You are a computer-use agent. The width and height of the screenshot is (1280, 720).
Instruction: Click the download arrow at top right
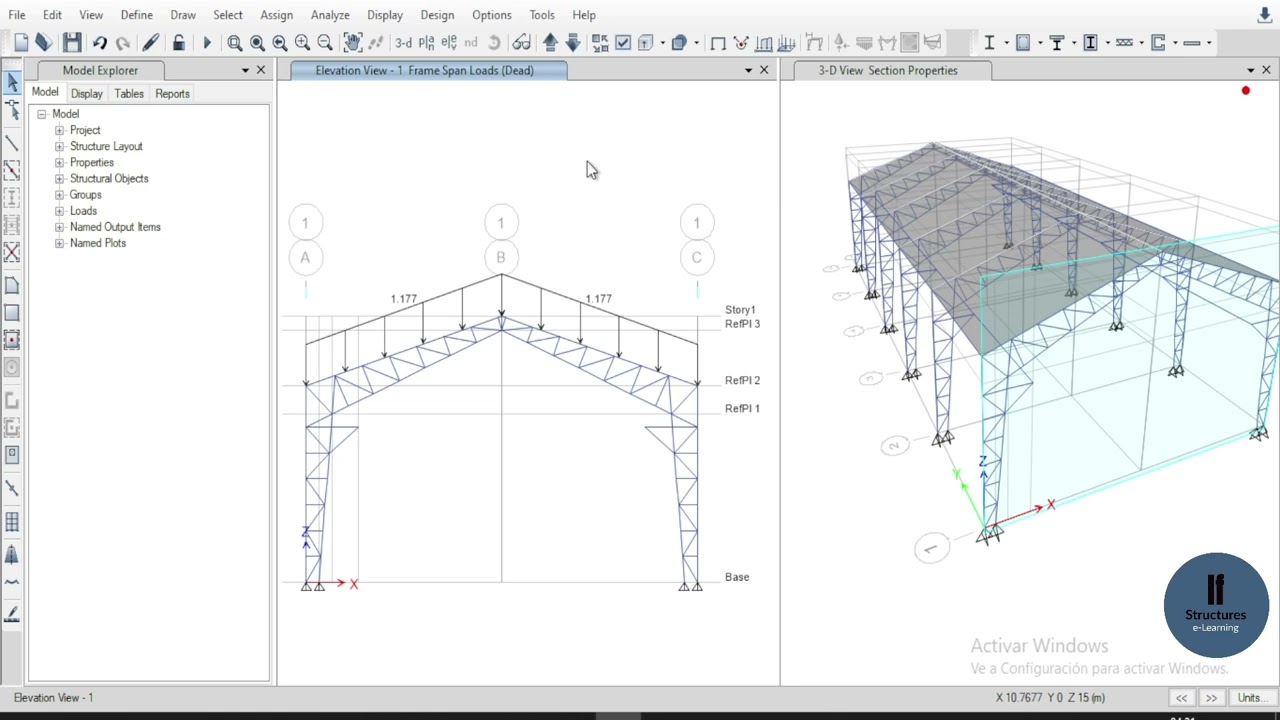coord(1265,15)
